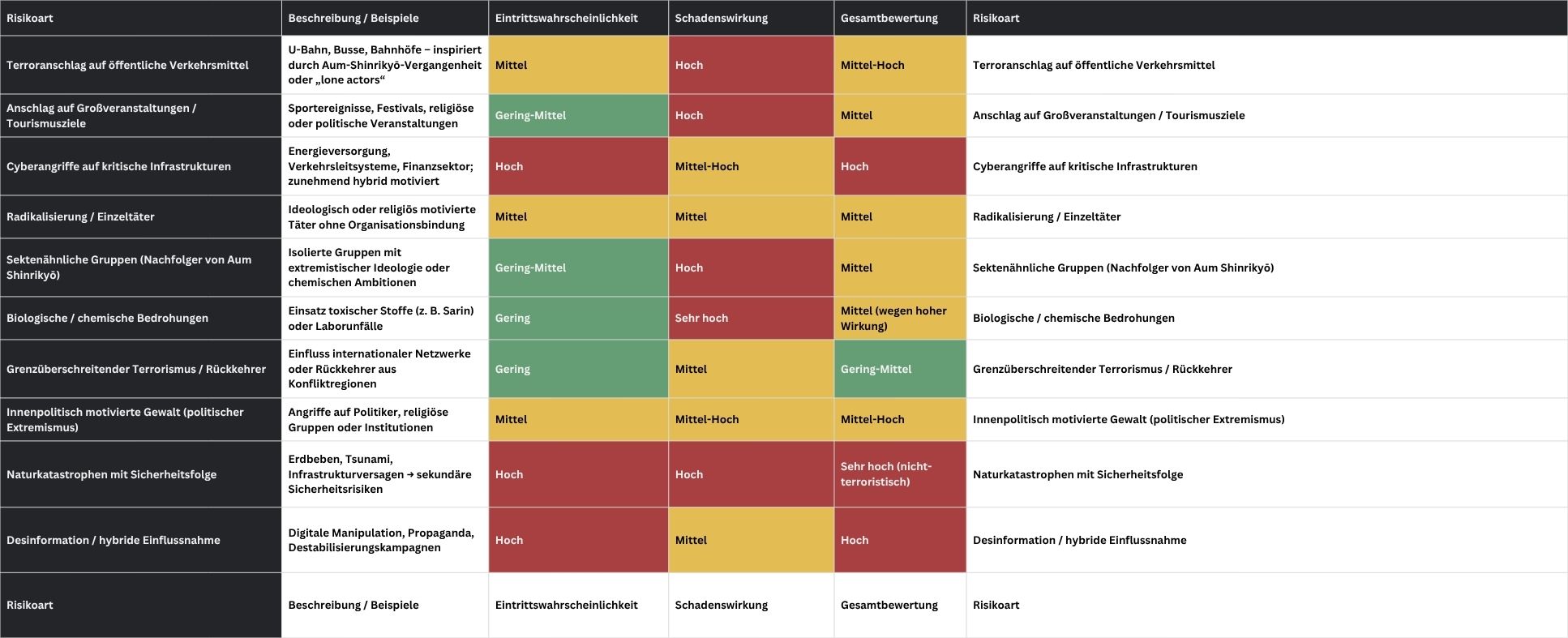Click "Gesamtbewertung" label in the white footer row
Image resolution: width=1568 pixels, height=638 pixels.
point(889,605)
